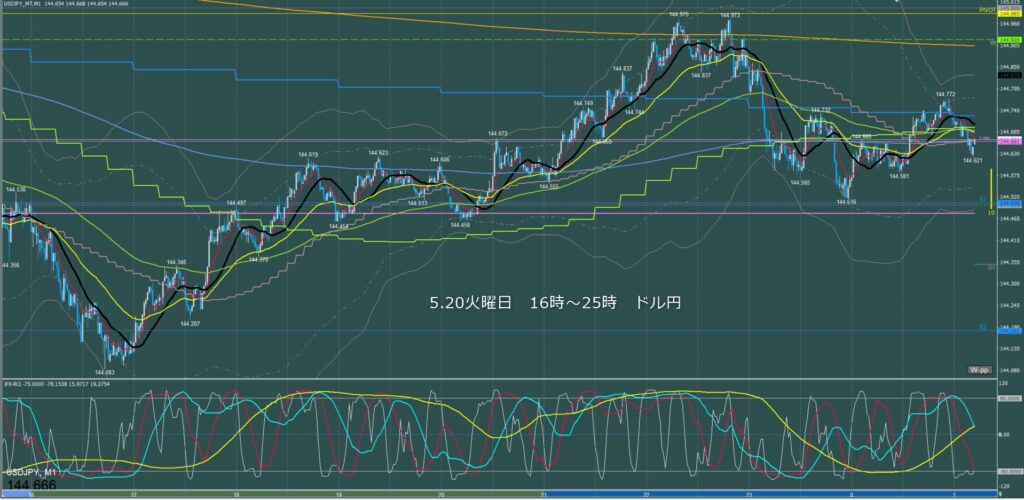Image resolution: width=1024 pixels, height=500 pixels.
Task: Click the 21 hour marker on time axis
Action: coord(543,495)
